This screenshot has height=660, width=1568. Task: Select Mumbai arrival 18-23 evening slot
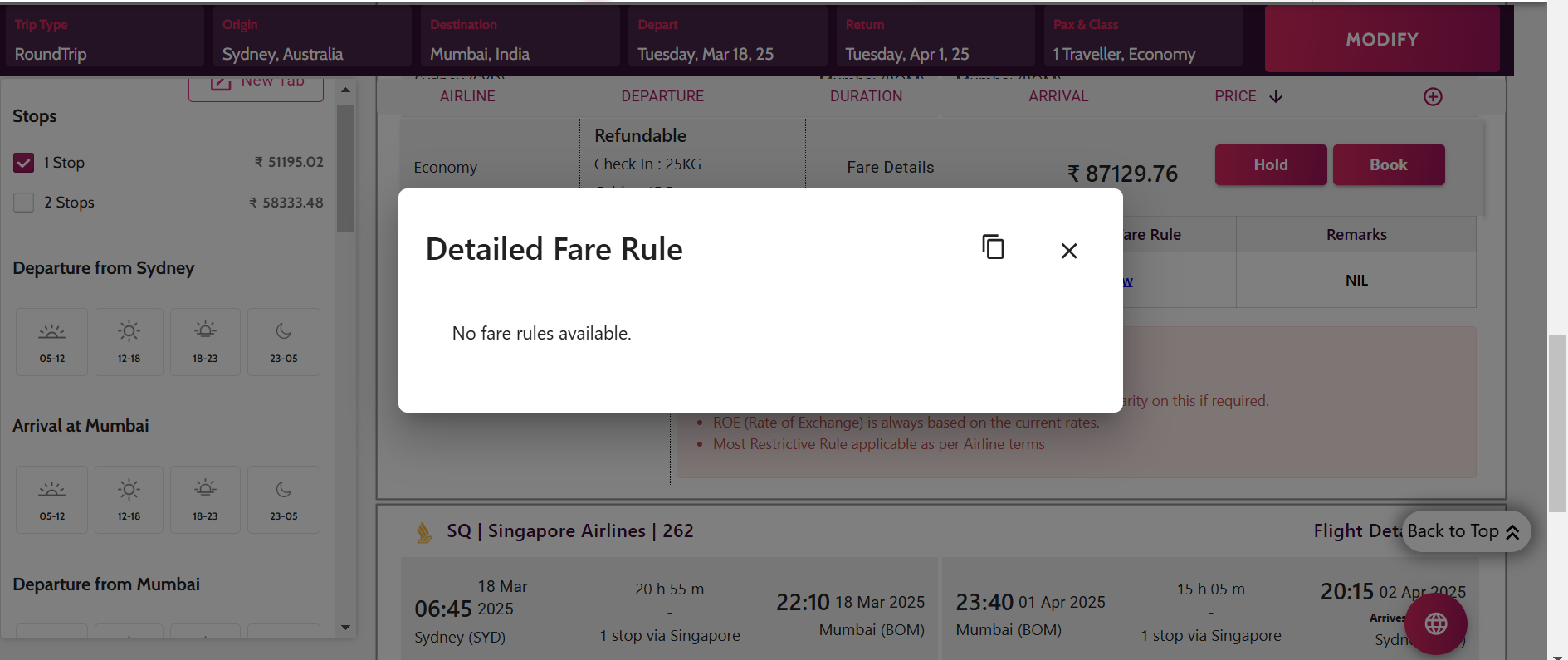205,500
